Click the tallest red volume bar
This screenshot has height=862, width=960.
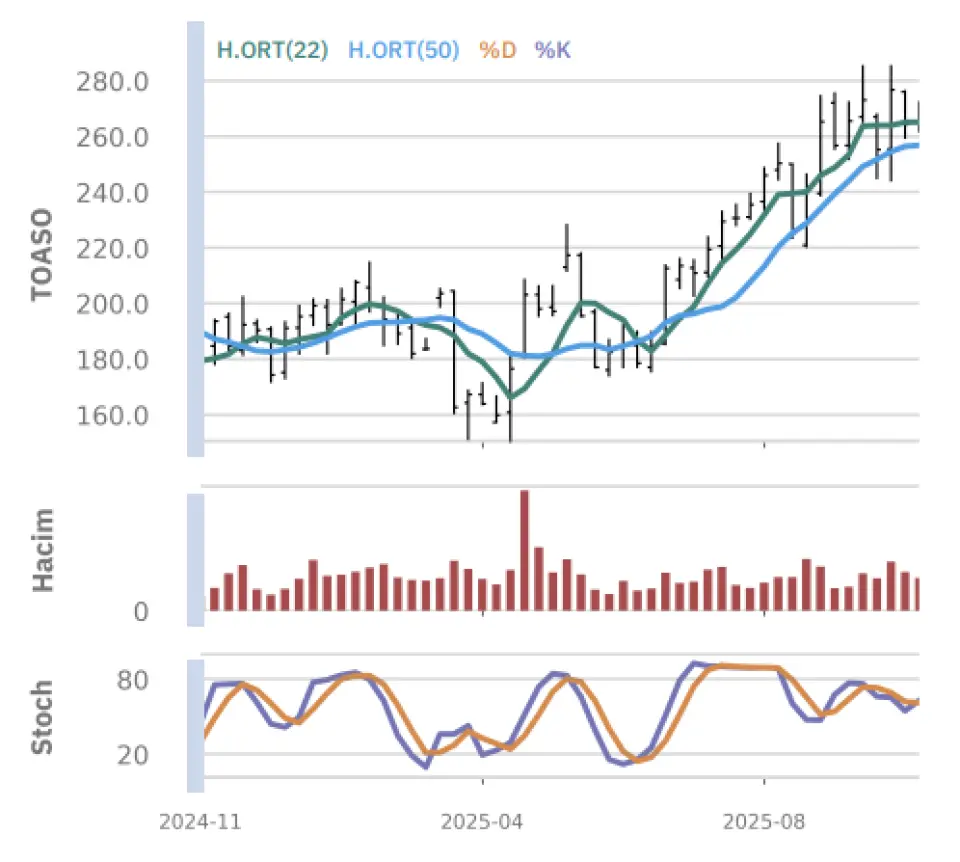point(524,550)
